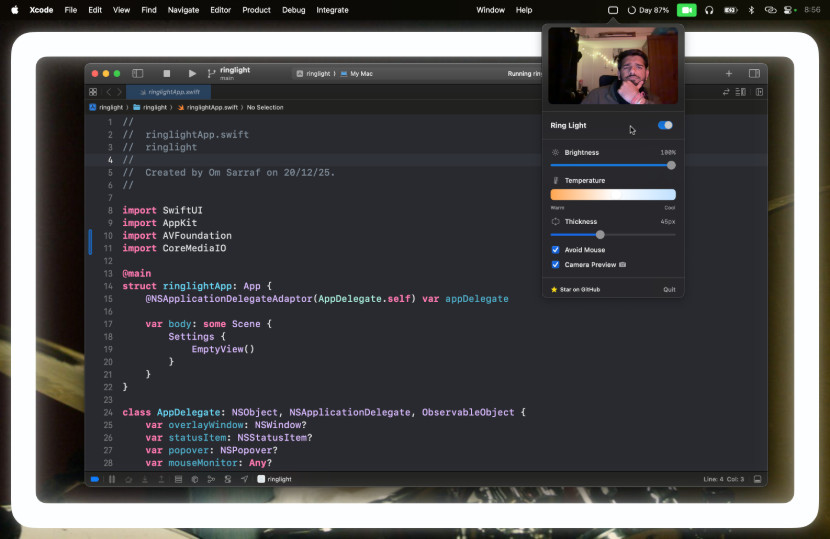Image resolution: width=830 pixels, height=539 pixels.
Task: Turn off the Ring Light switch
Action: click(x=665, y=125)
